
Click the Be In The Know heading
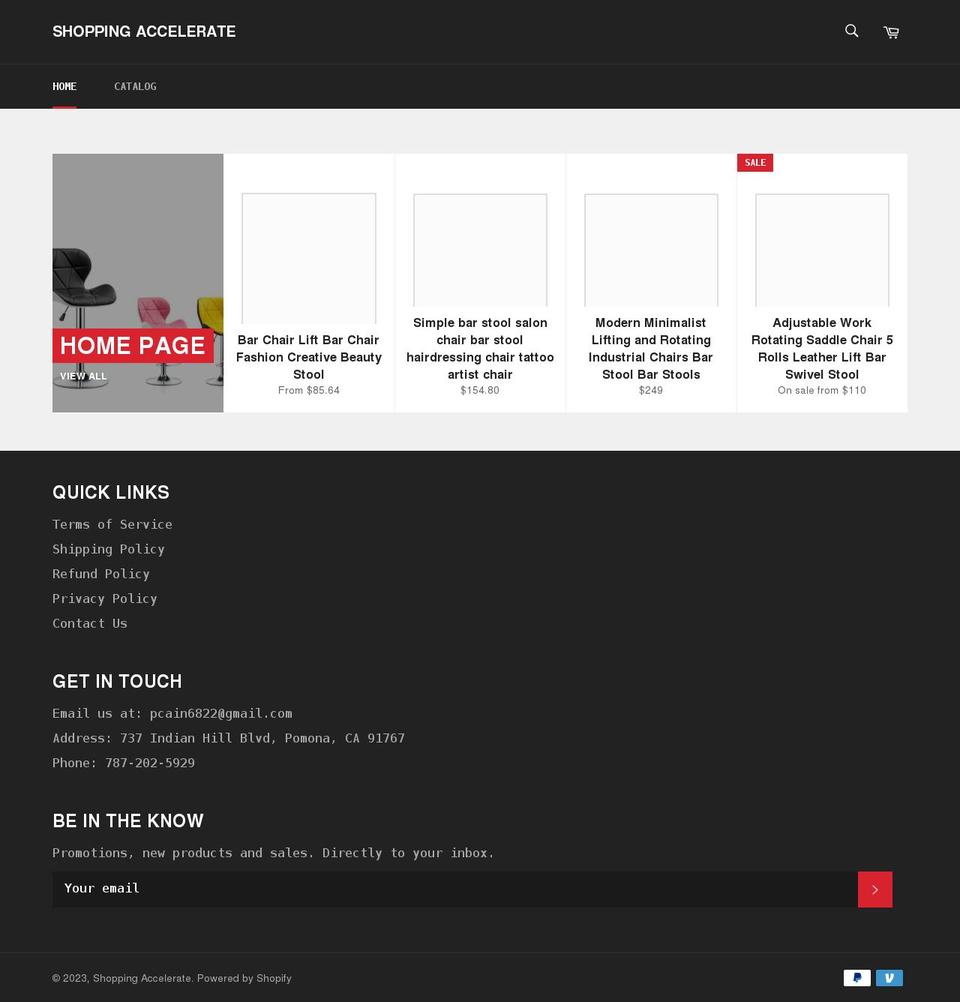[128, 821]
